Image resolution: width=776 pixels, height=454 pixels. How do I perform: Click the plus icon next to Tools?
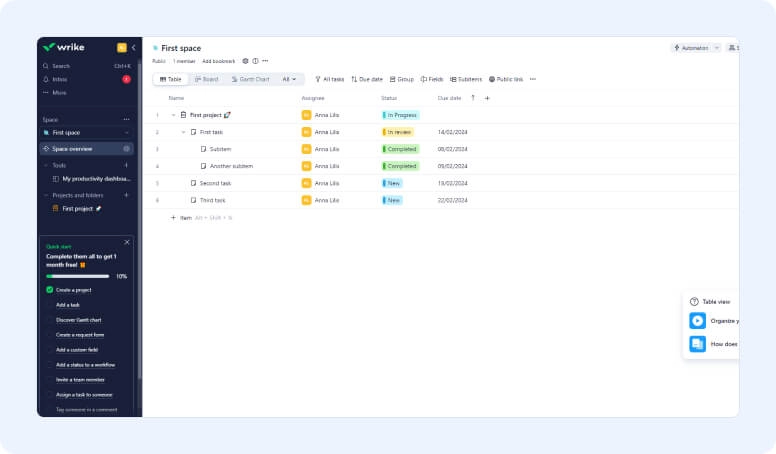point(126,165)
